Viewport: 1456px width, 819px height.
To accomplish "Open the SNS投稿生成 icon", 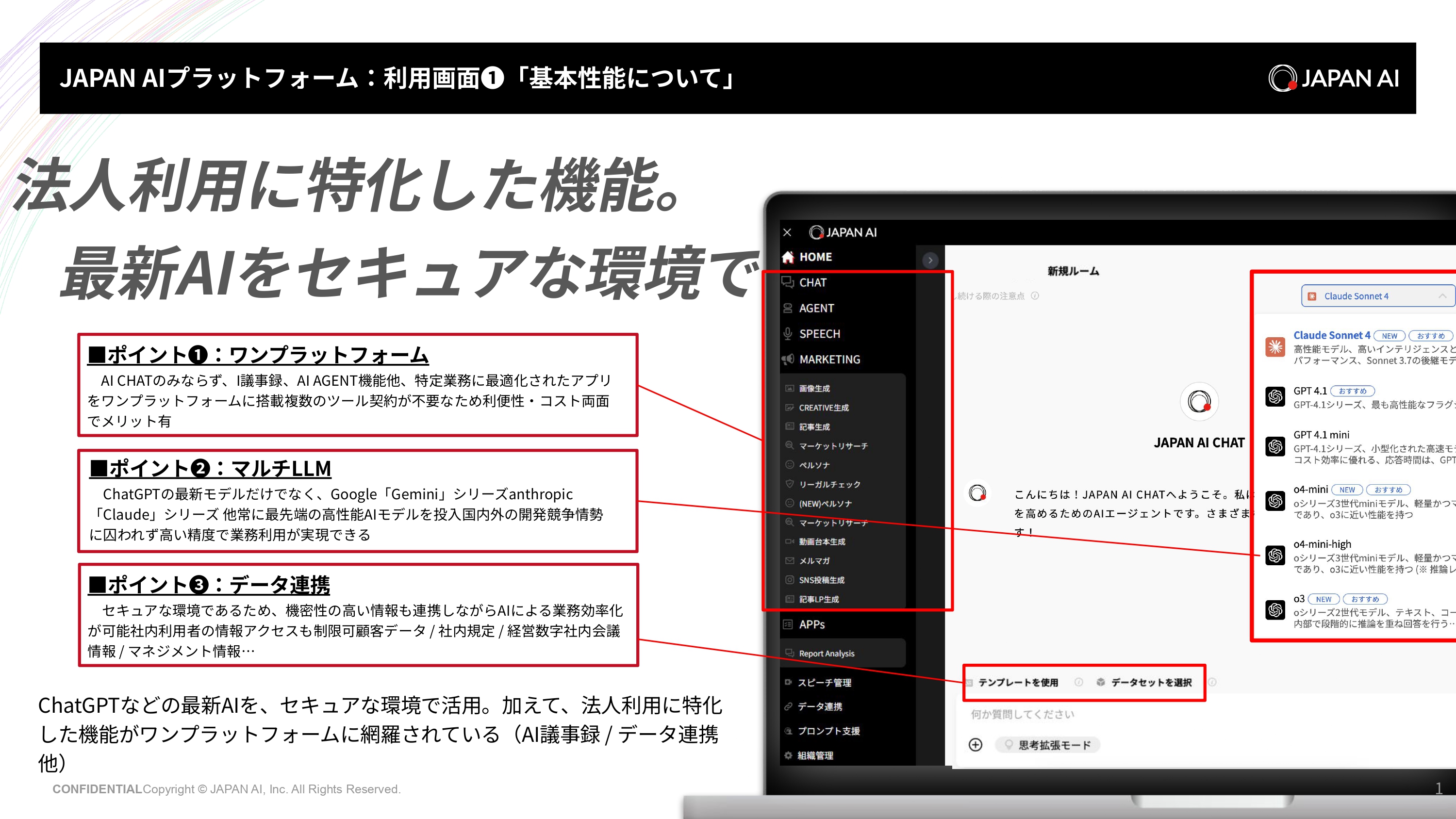I will 789,579.
